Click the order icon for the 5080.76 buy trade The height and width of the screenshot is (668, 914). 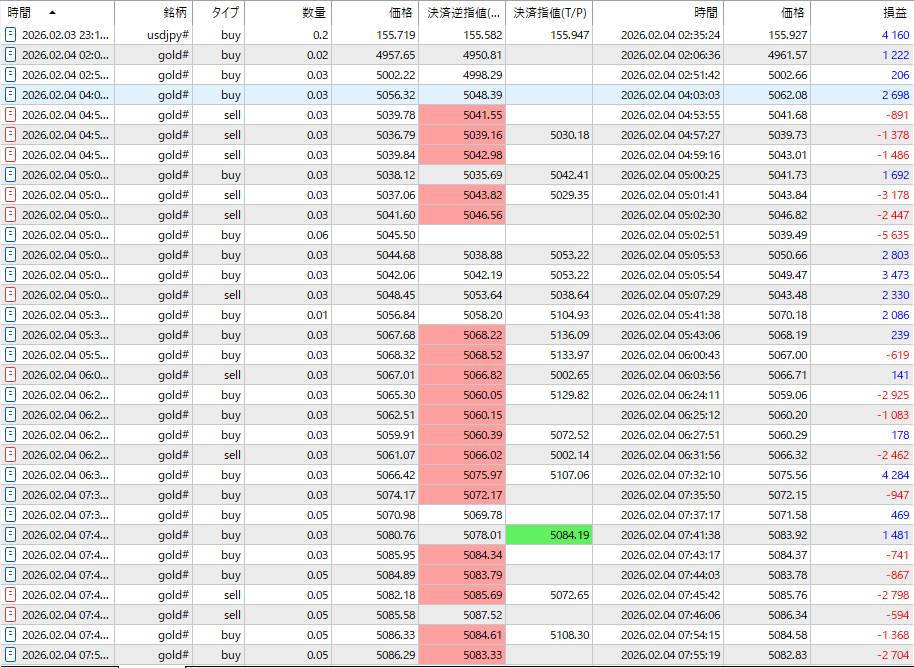tap(10, 535)
